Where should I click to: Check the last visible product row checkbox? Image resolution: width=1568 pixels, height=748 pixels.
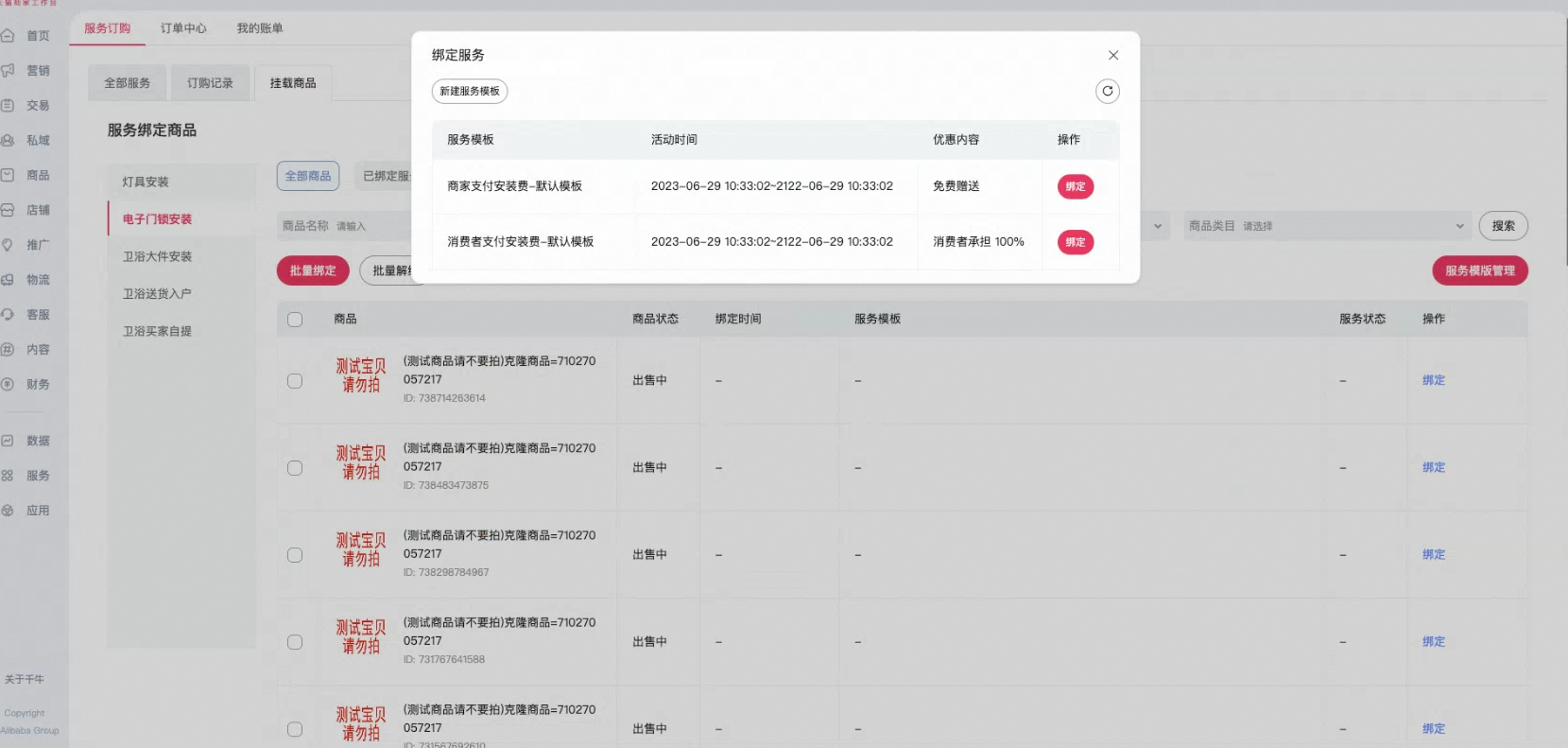click(295, 729)
